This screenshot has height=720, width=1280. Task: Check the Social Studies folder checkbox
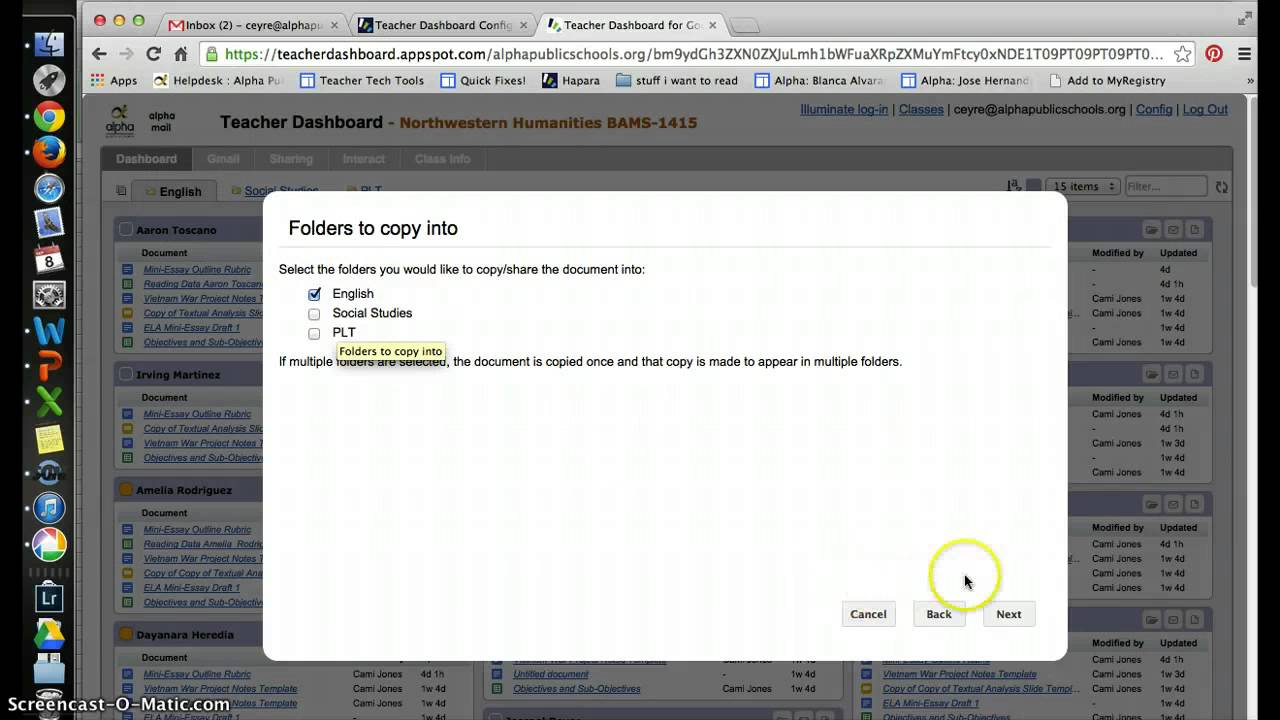coord(314,314)
